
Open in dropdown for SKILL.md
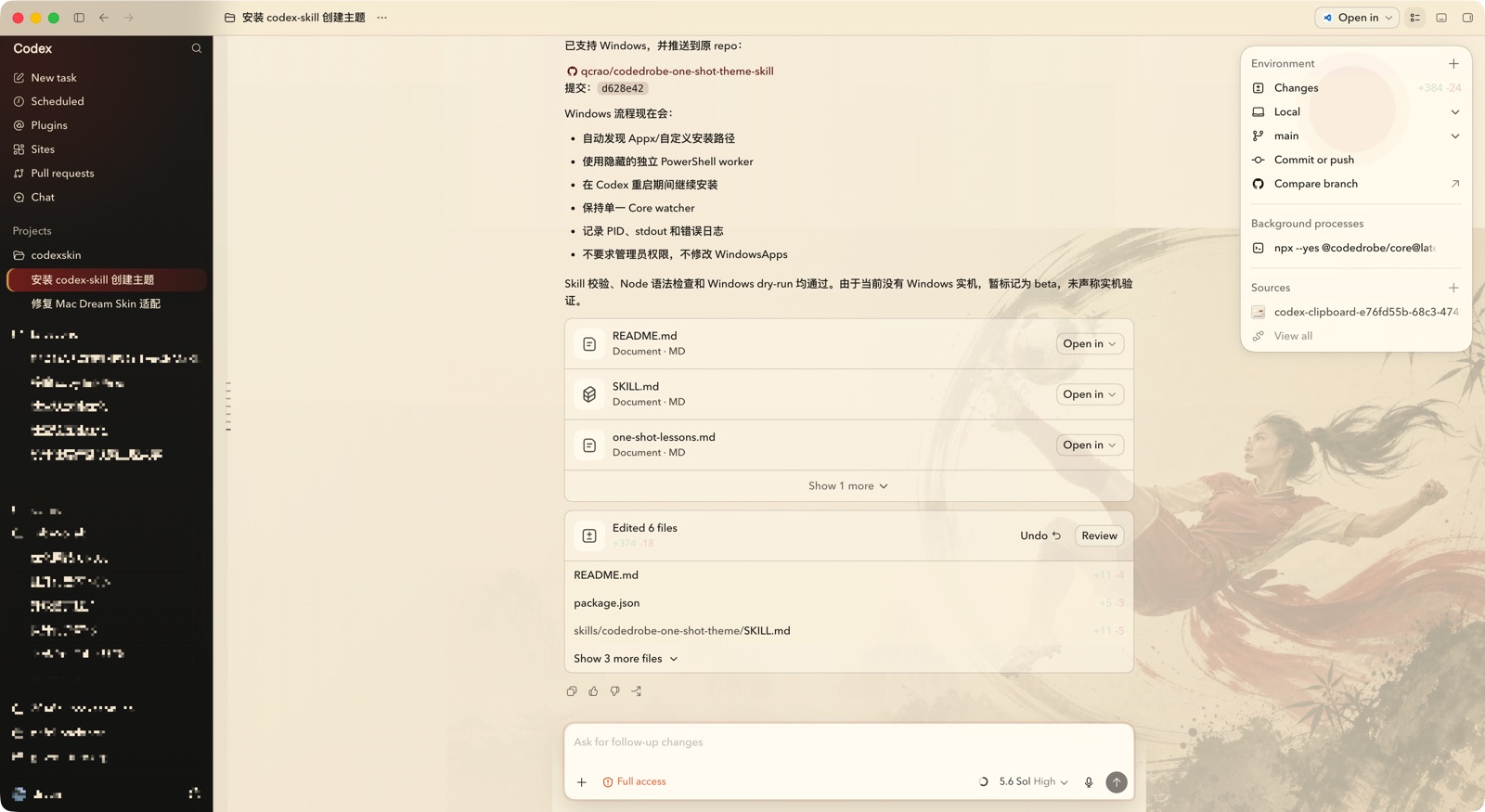pos(1090,394)
